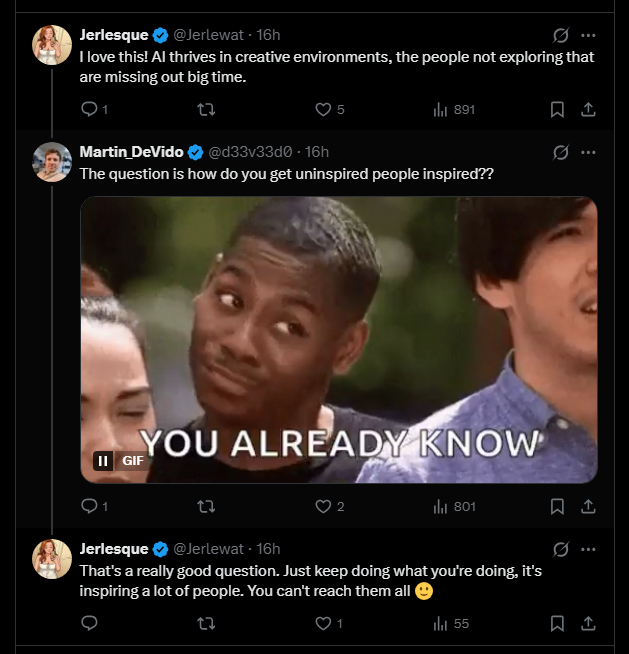The height and width of the screenshot is (654, 629).
Task: Bookmark Jerlesque's first tweet
Action: coord(558,110)
